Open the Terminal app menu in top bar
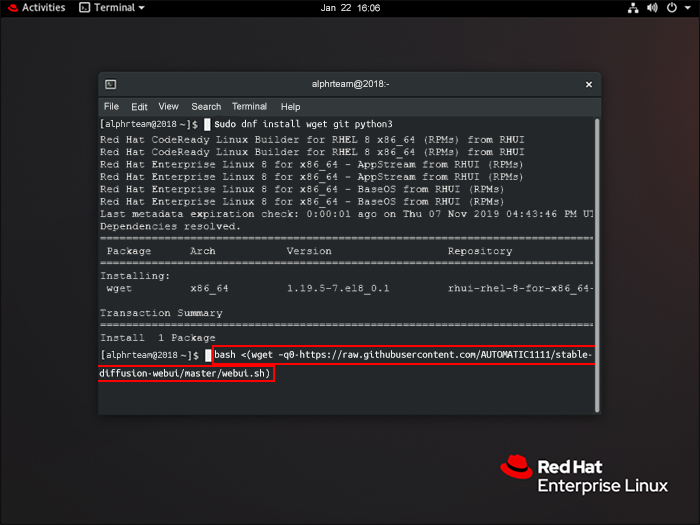 (112, 8)
